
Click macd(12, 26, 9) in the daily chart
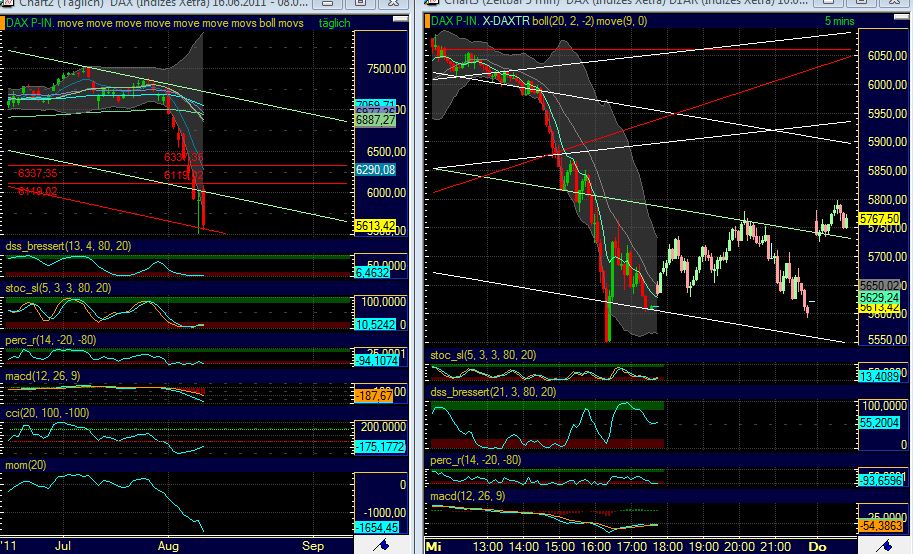tap(43, 376)
